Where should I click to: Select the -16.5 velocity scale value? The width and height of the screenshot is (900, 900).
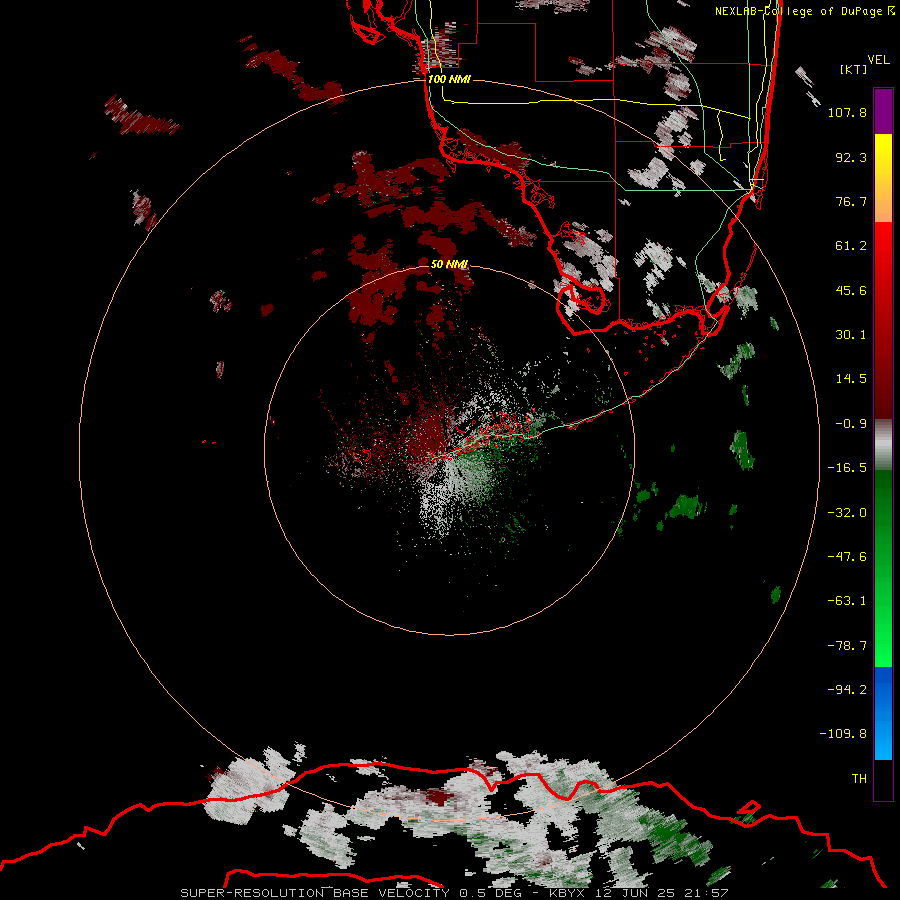pyautogui.click(x=847, y=468)
